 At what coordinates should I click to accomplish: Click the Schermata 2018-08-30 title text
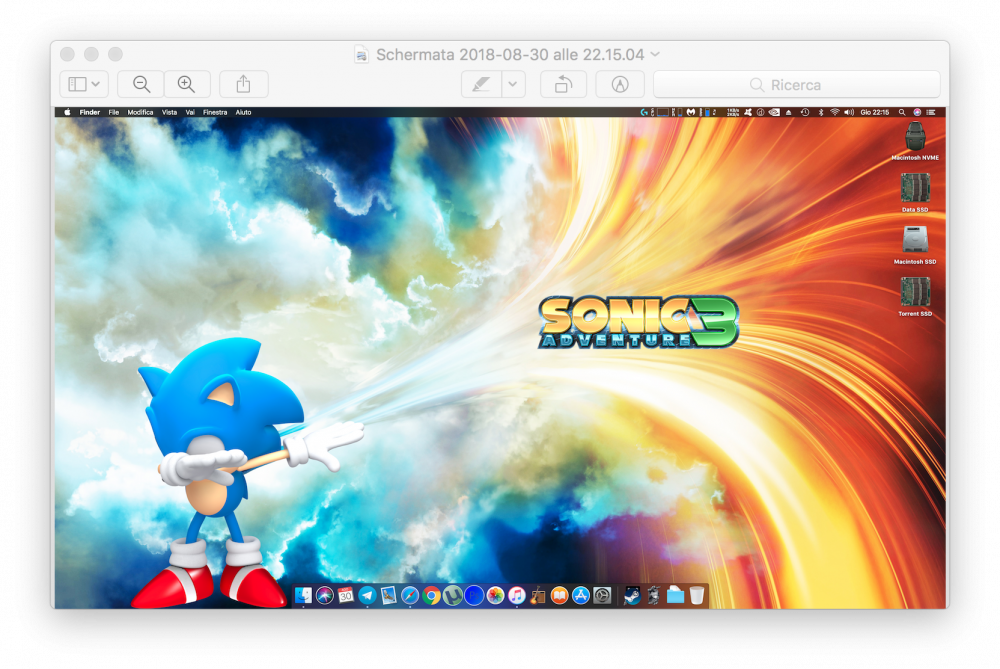pyautogui.click(x=510, y=55)
